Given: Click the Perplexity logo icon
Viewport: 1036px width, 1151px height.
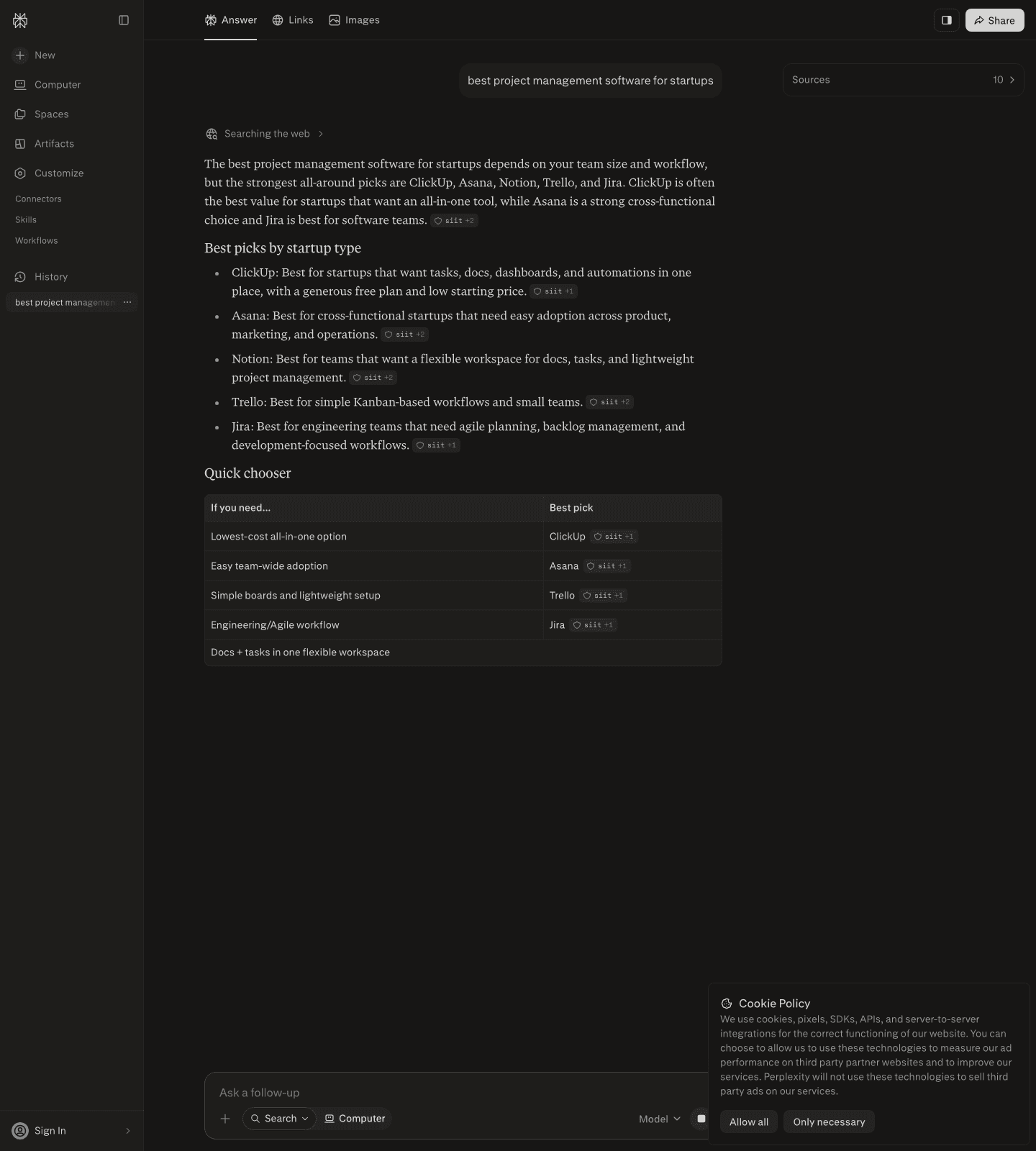Looking at the screenshot, I should click(x=20, y=20).
